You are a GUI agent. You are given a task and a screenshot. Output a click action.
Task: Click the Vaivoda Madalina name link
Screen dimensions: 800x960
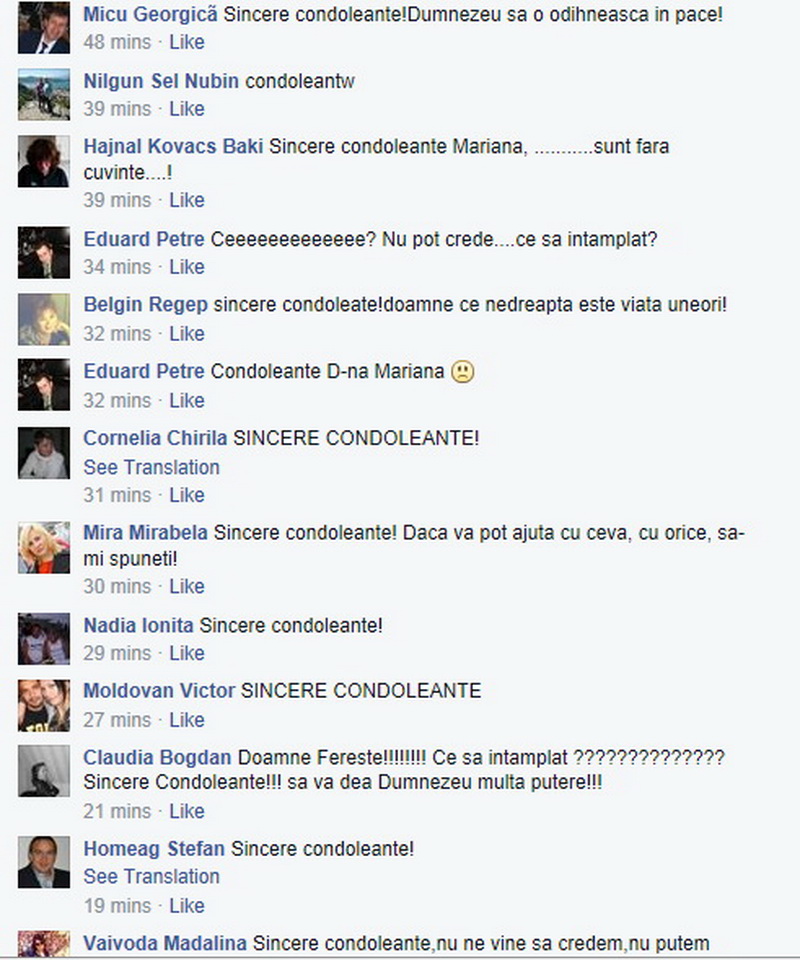[165, 943]
